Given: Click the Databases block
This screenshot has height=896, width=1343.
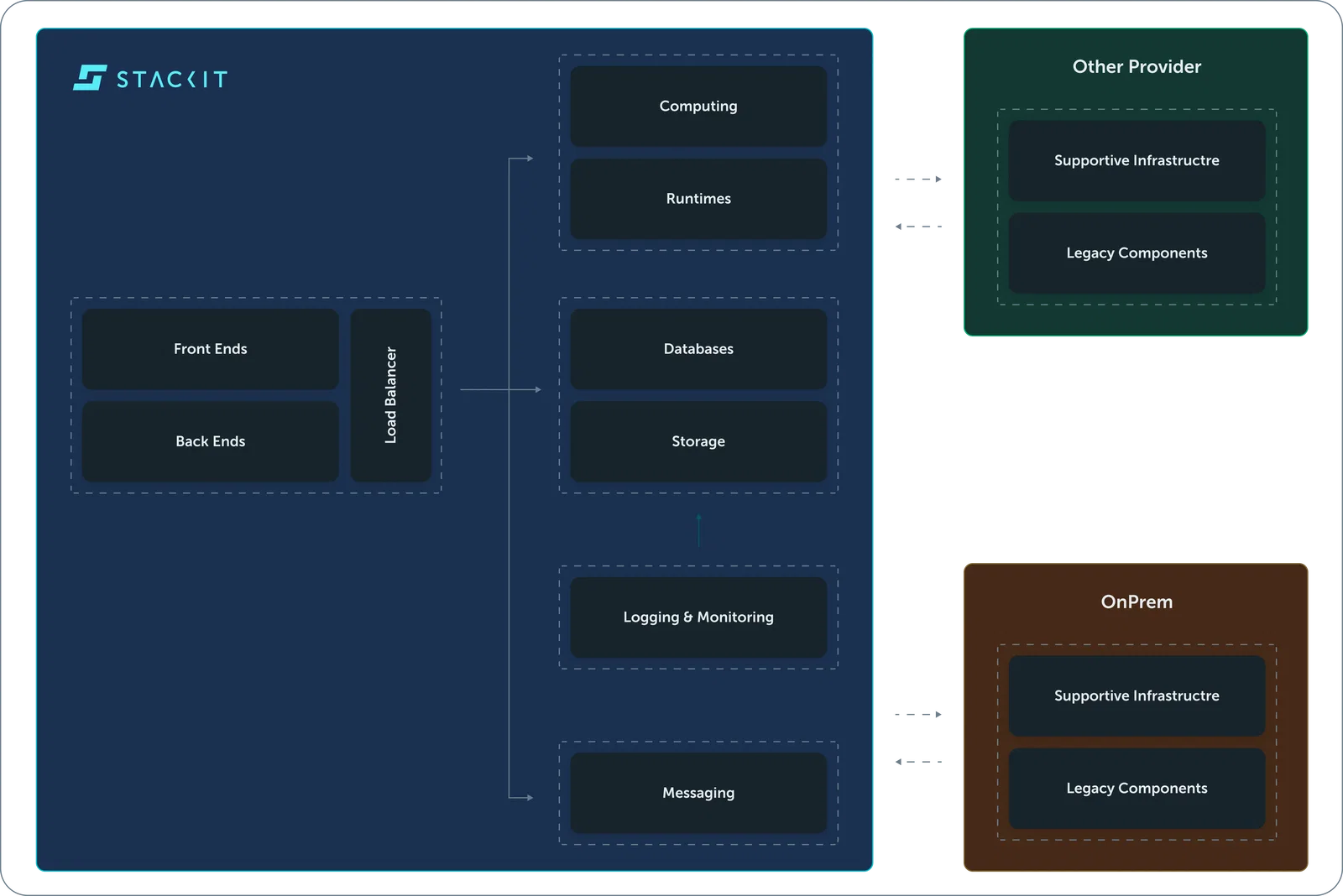Looking at the screenshot, I should click(x=698, y=349).
